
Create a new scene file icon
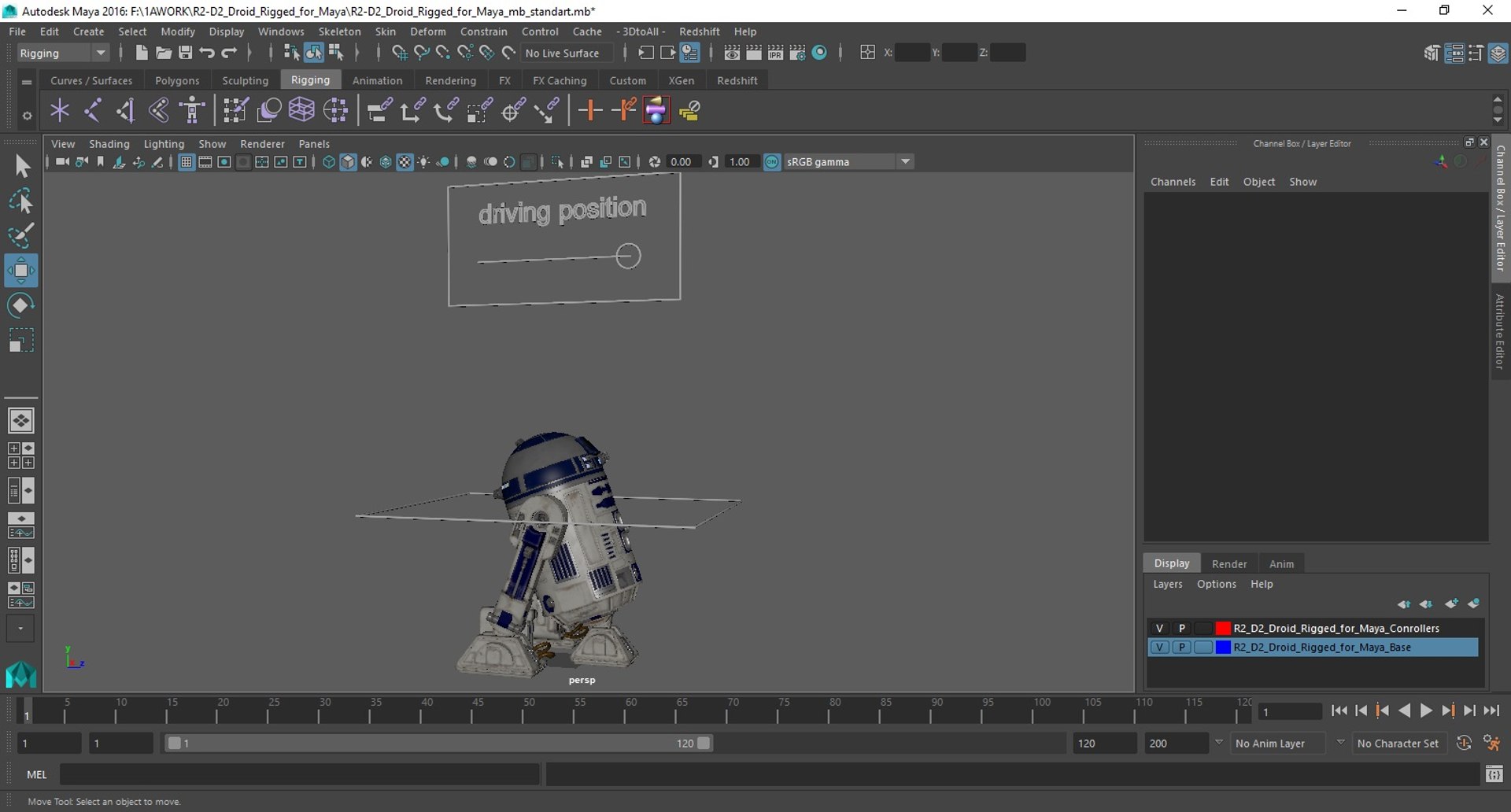coord(142,53)
